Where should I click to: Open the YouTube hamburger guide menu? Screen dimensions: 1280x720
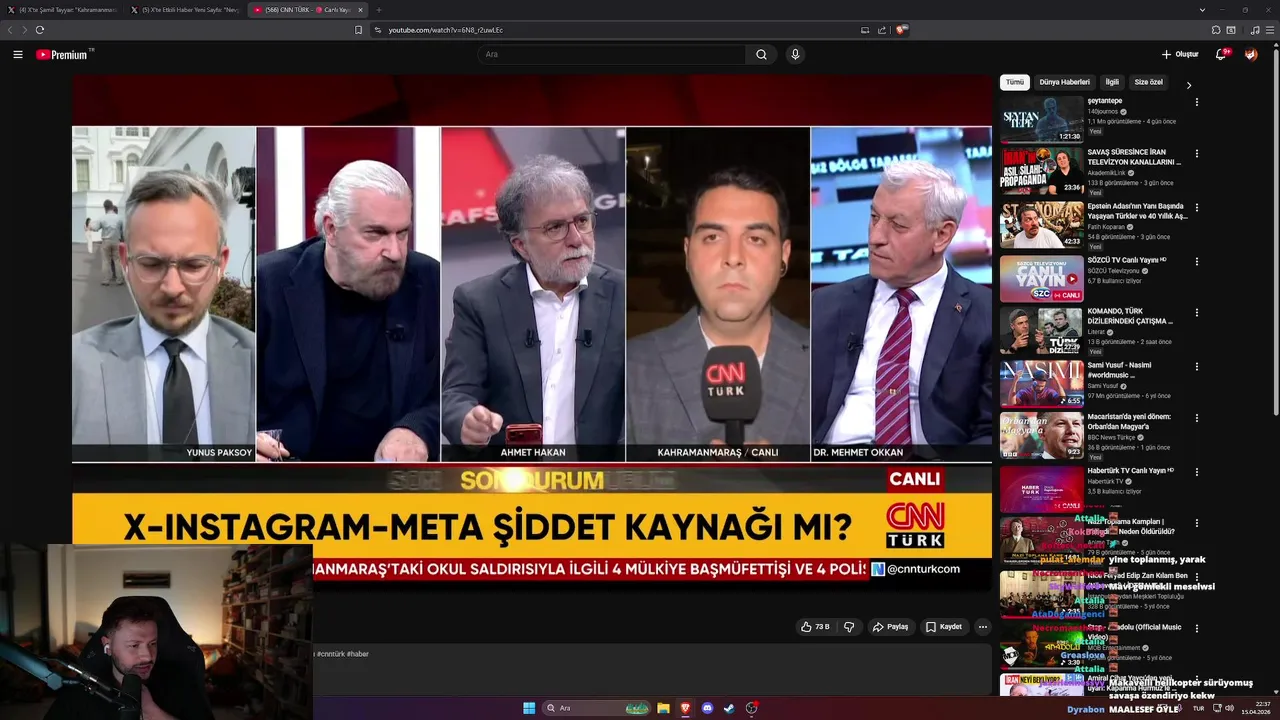(18, 54)
